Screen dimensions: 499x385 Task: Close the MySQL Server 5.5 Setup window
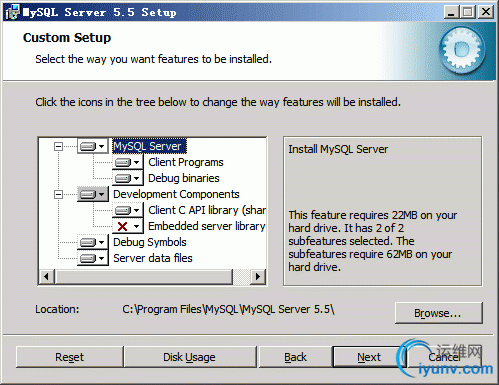[x=486, y=12]
